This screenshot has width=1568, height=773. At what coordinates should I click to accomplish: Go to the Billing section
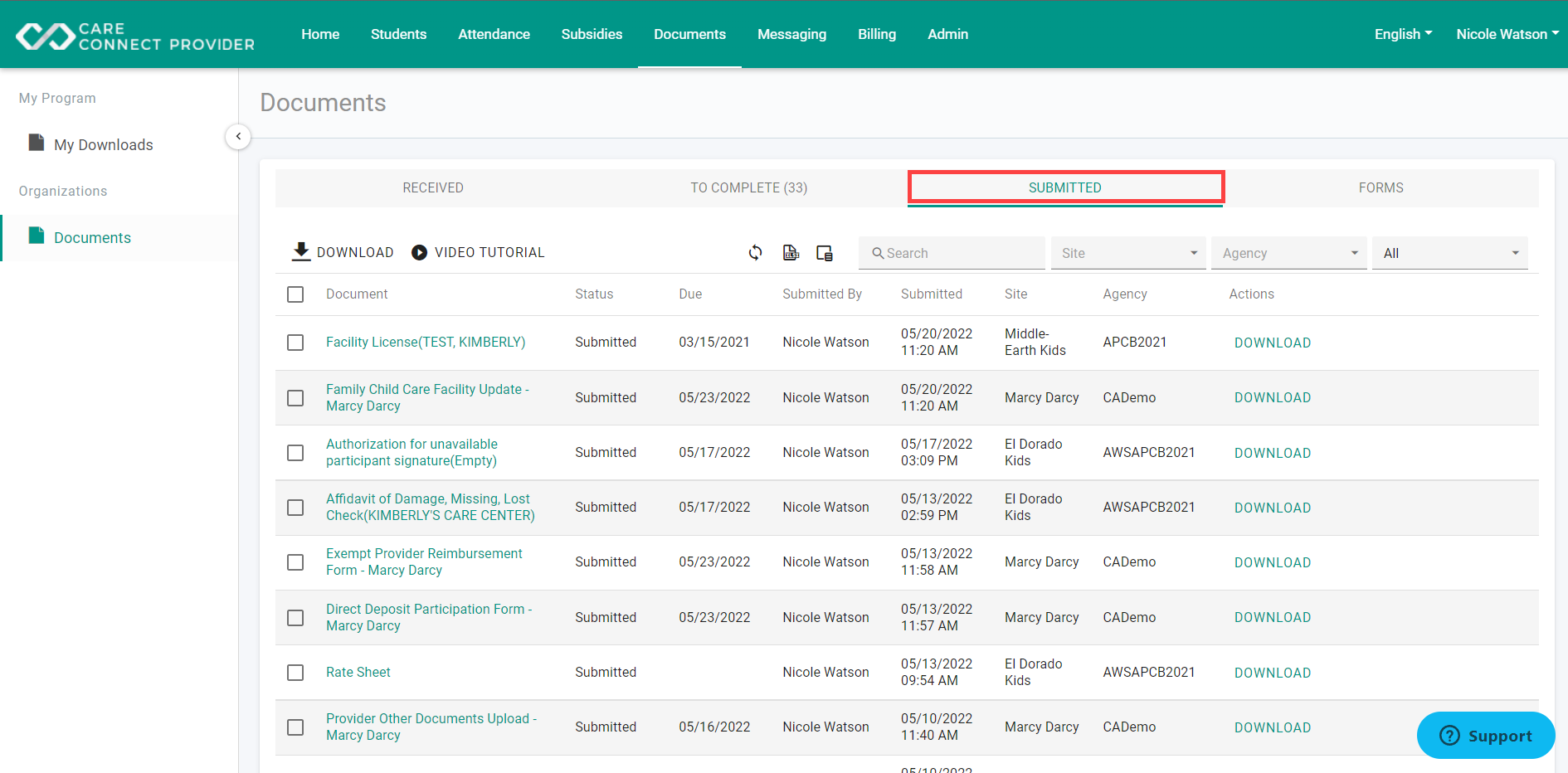click(x=877, y=34)
